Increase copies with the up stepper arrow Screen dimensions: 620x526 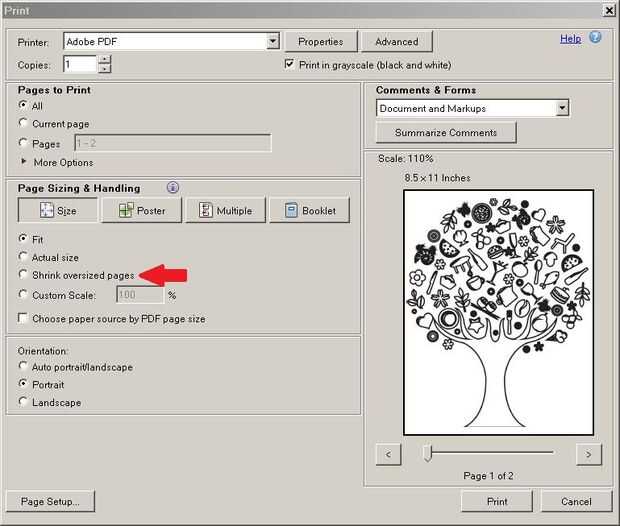[x=104, y=59]
